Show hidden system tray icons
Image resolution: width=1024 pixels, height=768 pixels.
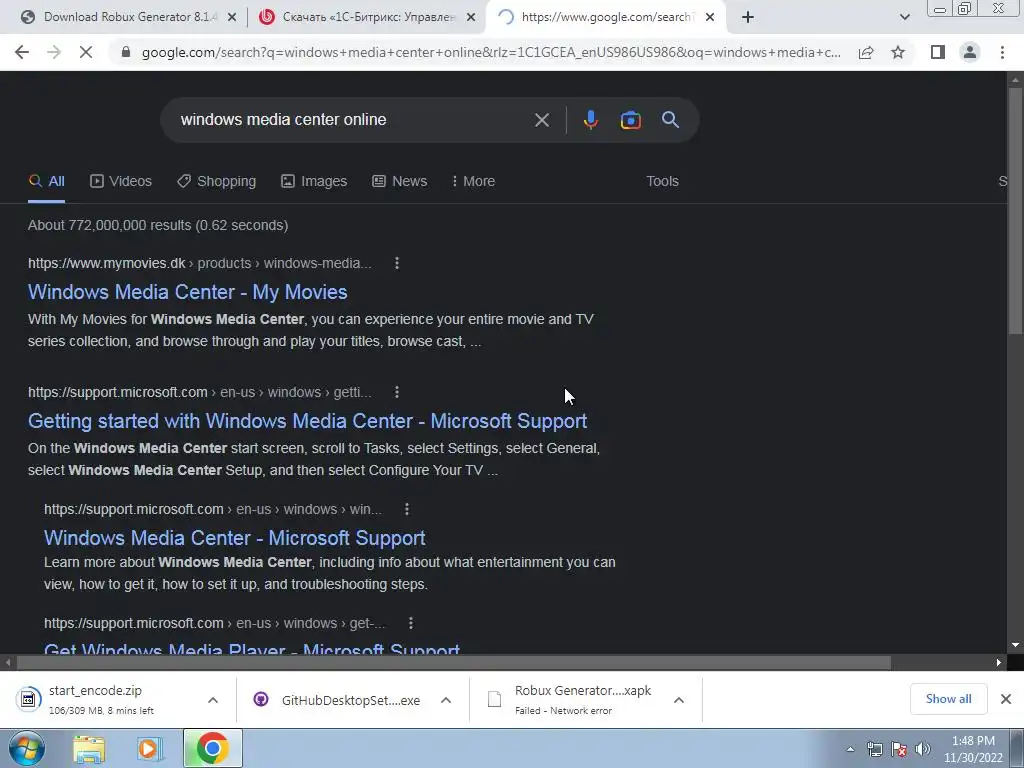tap(850, 750)
